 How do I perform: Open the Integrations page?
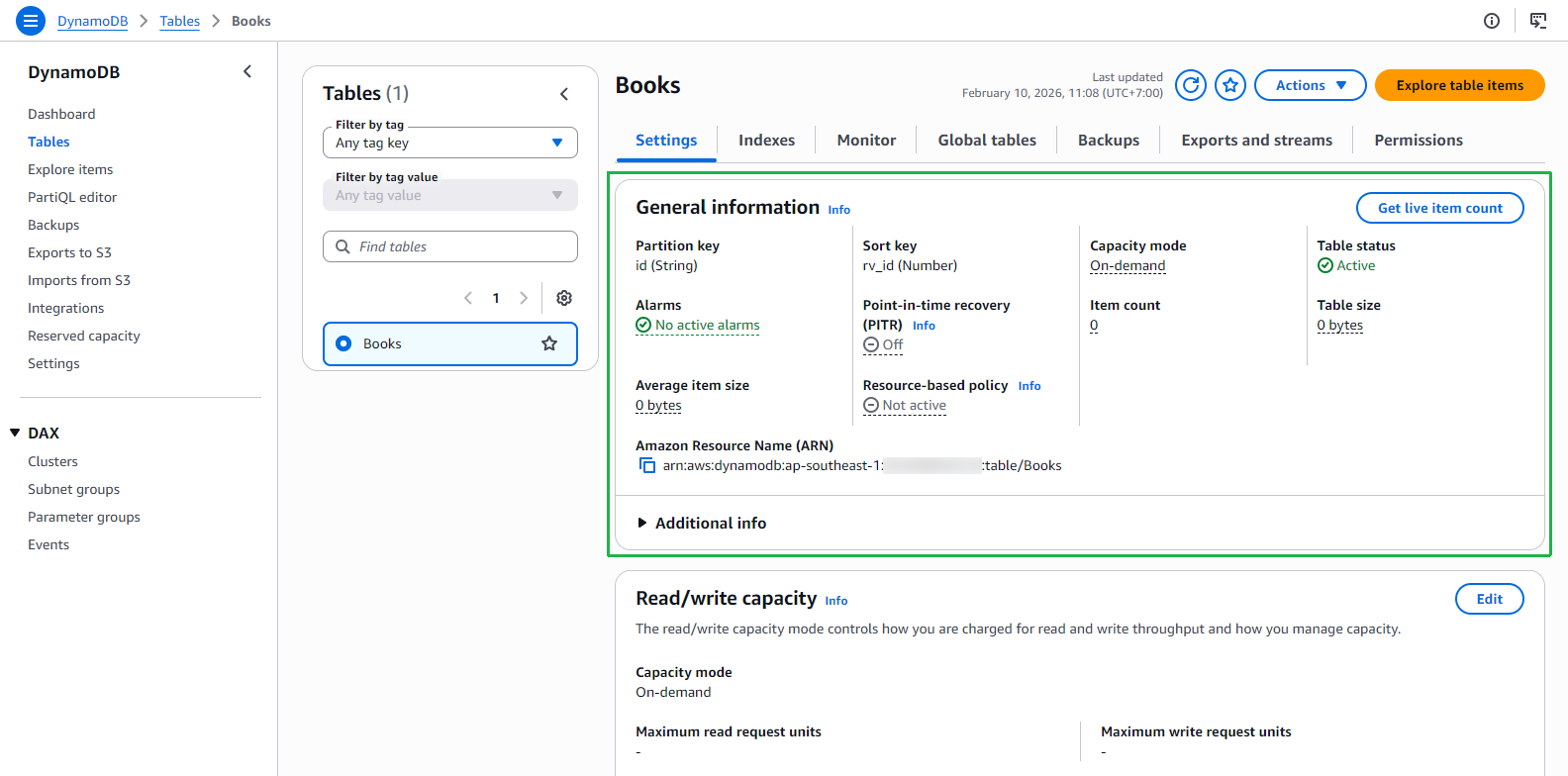[x=65, y=308]
